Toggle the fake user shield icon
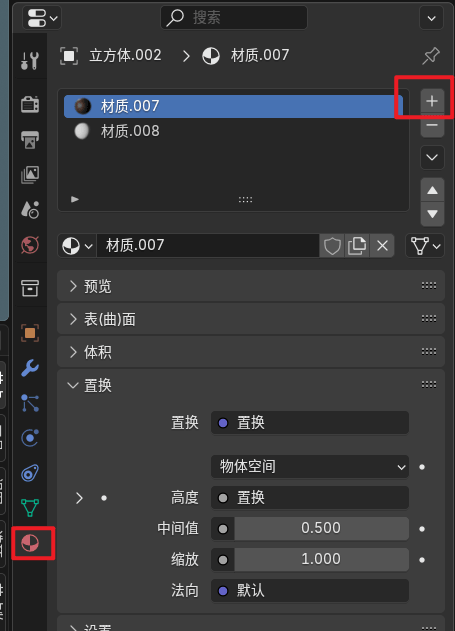Image resolution: width=455 pixels, height=631 pixels. [332, 245]
